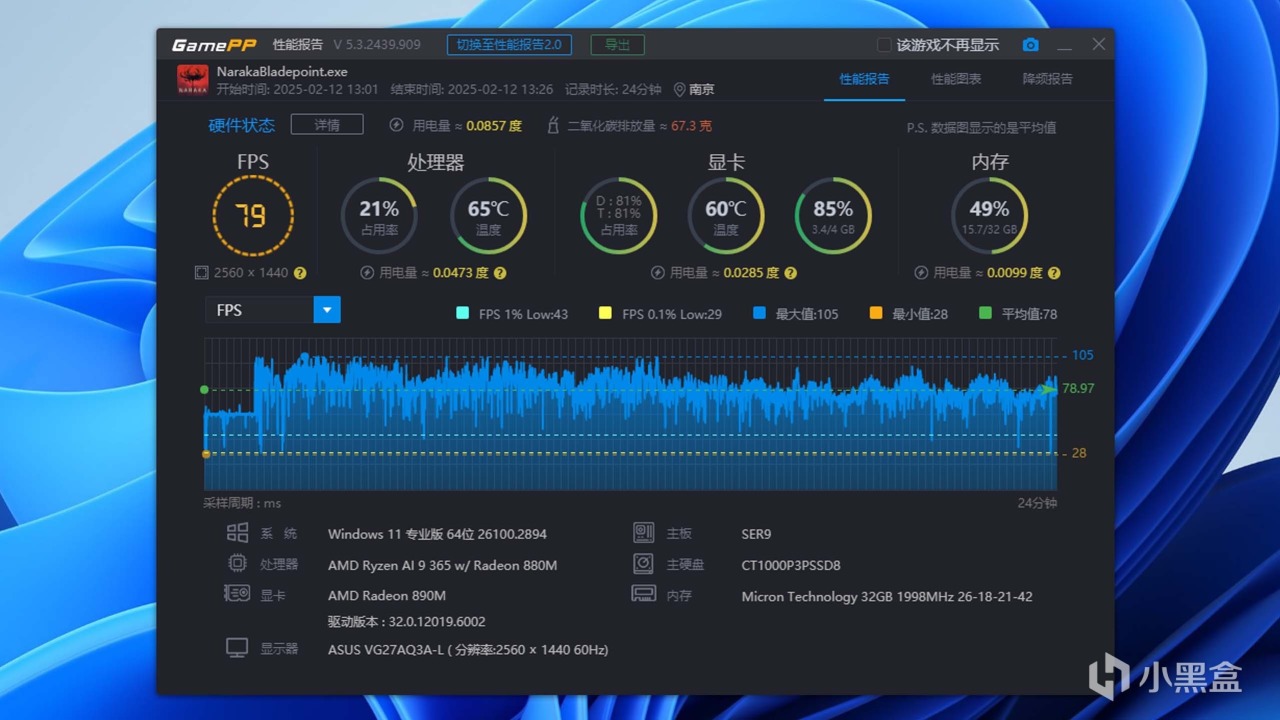Click the lightning icon beside 用电量 0.0857 度
Screen dimensions: 1280x720
pyautogui.click(x=396, y=125)
